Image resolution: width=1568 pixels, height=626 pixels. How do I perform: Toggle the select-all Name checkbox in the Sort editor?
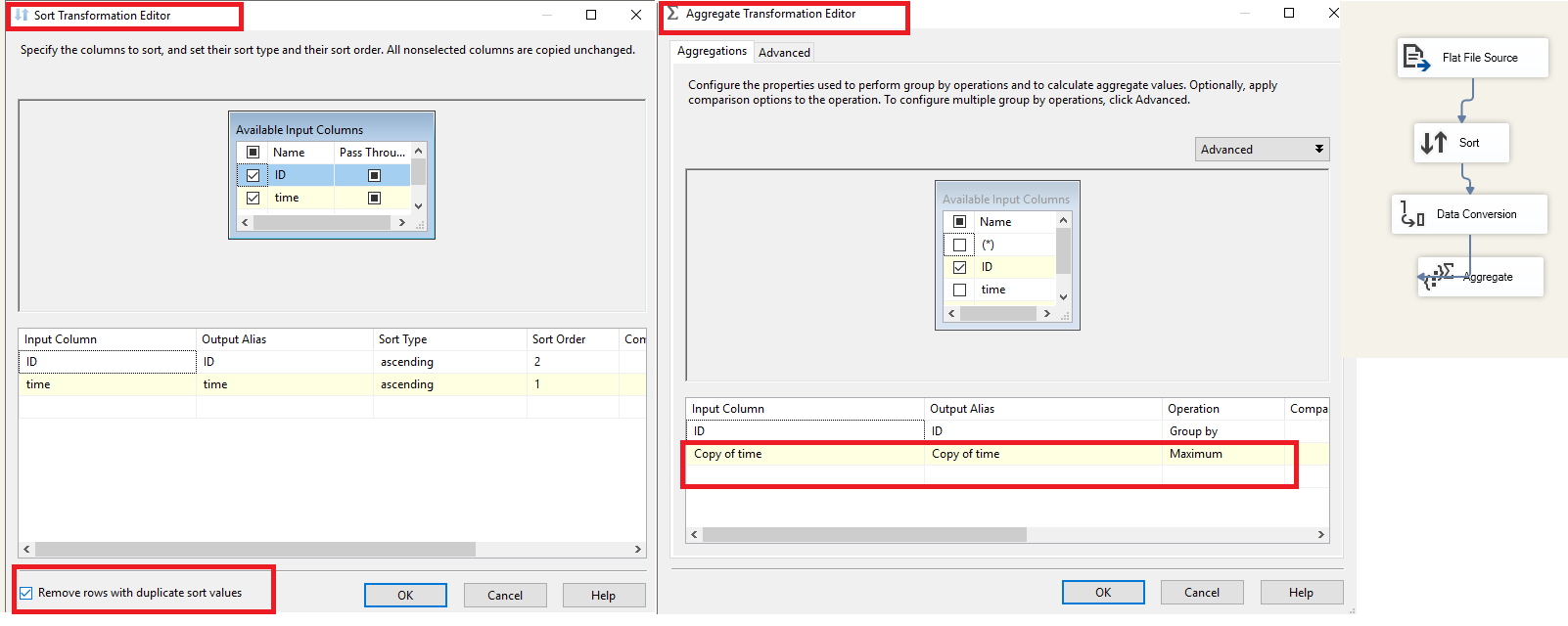click(x=254, y=152)
